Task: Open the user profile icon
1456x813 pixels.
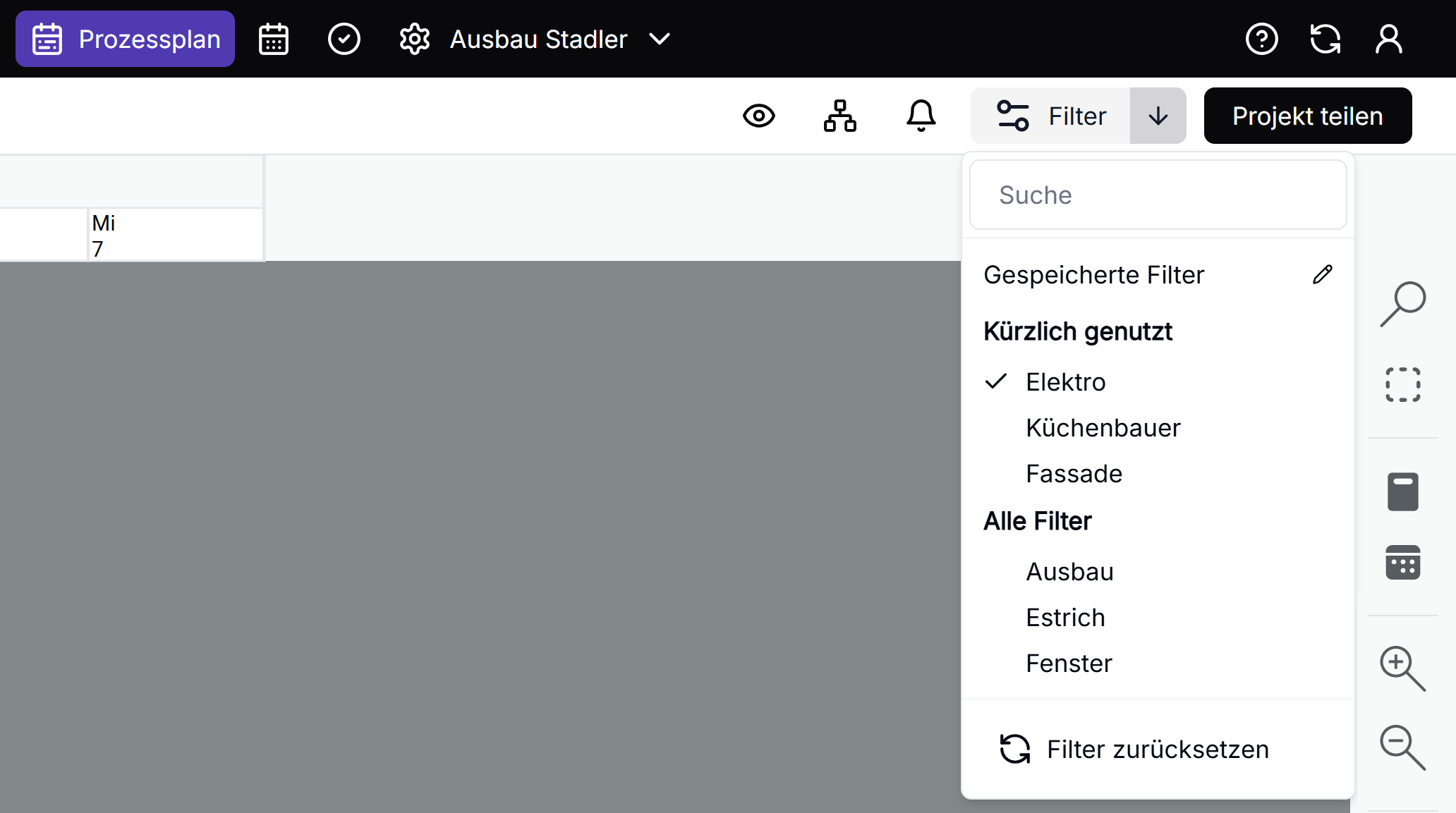Action: coord(1388,39)
